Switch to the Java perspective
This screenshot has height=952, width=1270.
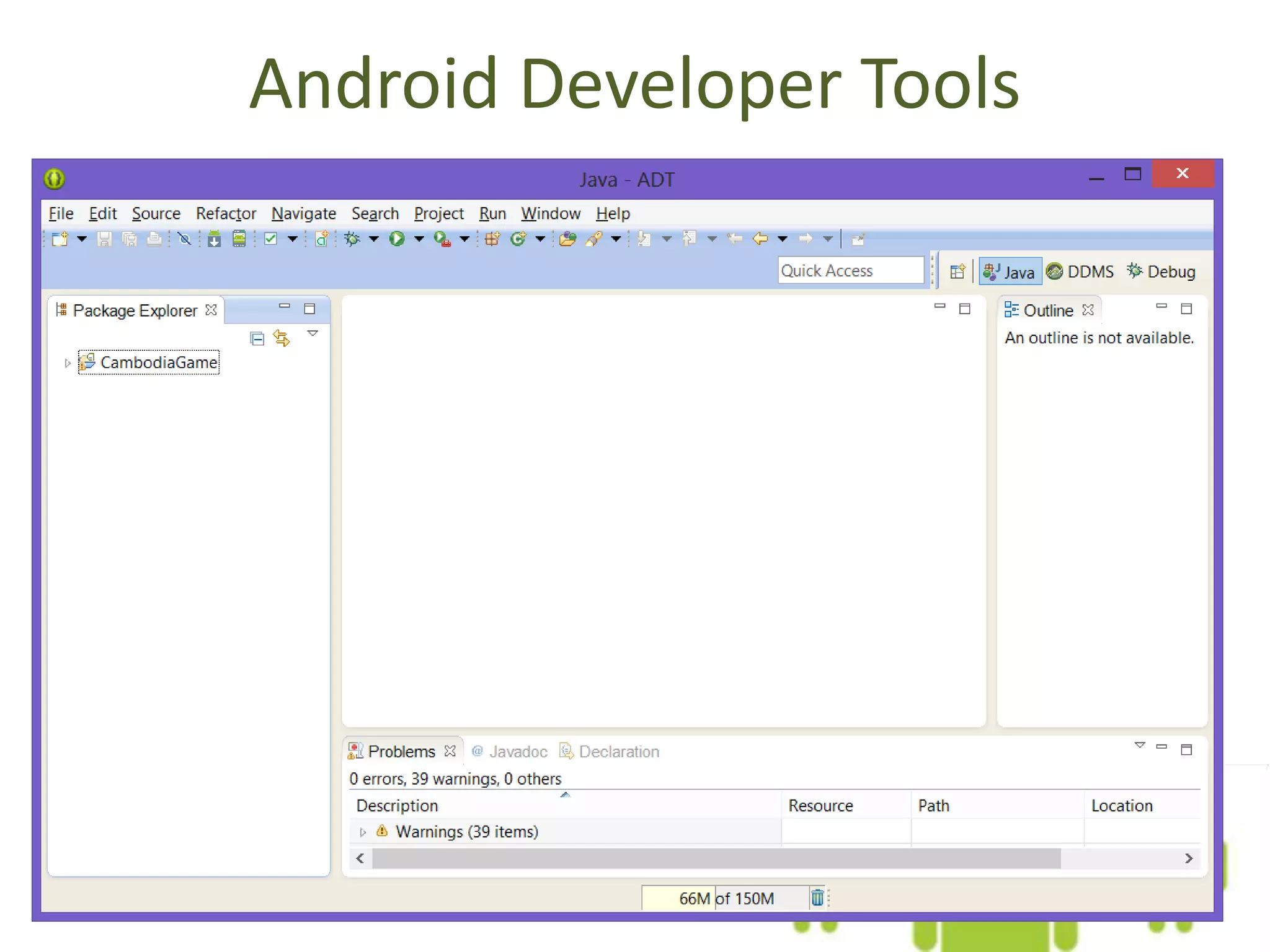pos(1010,272)
